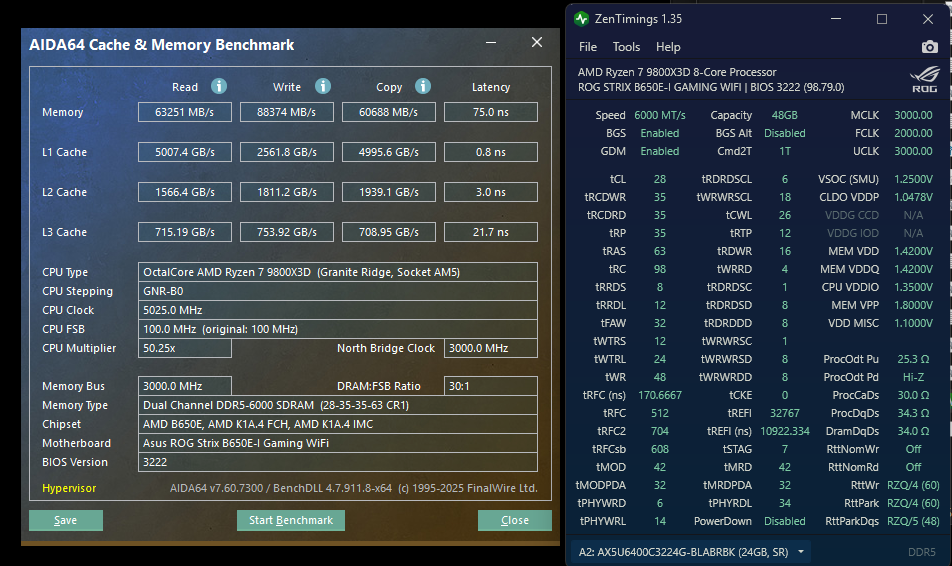Viewport: 952px width, 566px height.
Task: Click the L2 Cache Copy value 1939.1 GB/s
Action: (x=389, y=192)
